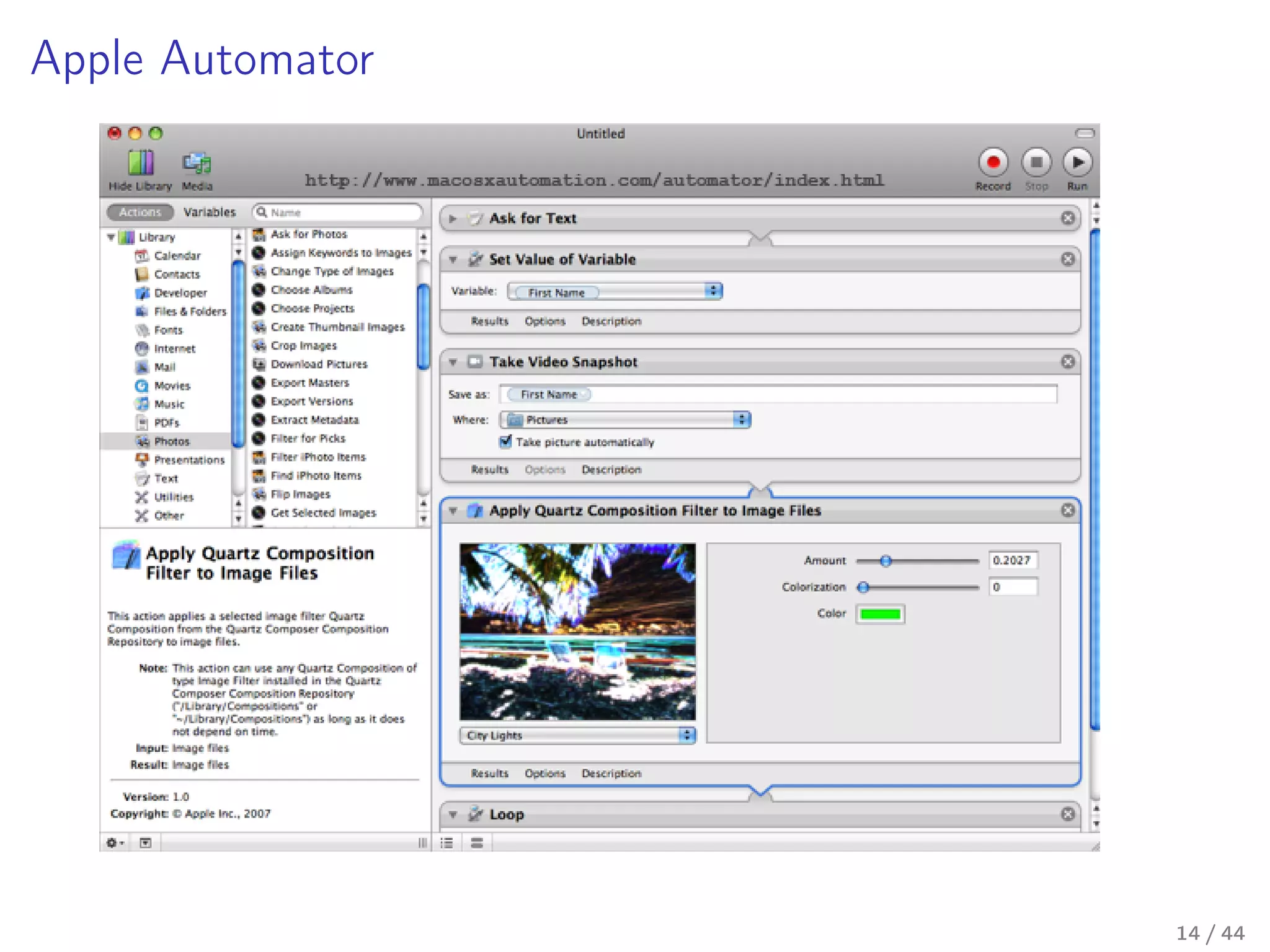Select Crop Images action in list
This screenshot has width=1270, height=952.
(303, 346)
